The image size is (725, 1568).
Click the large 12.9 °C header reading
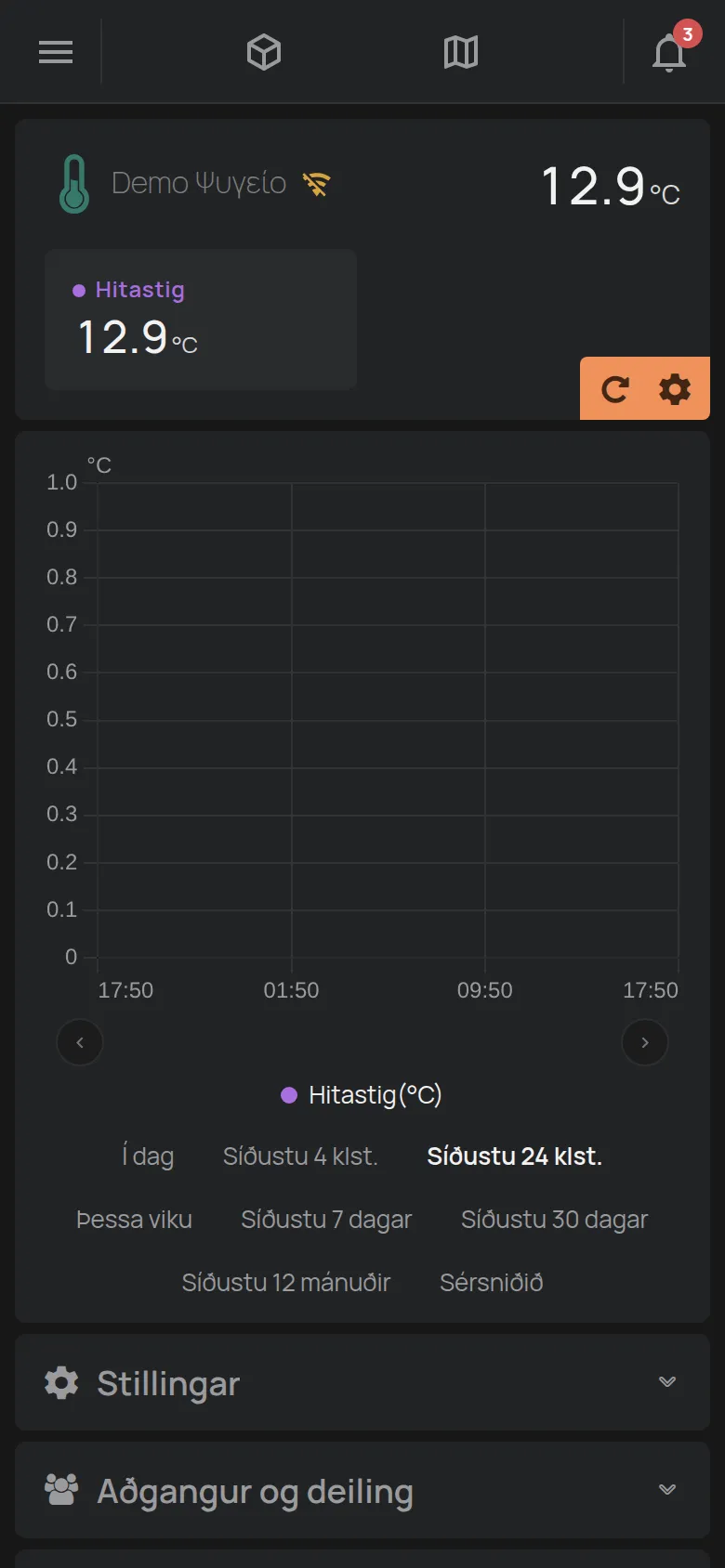pyautogui.click(x=611, y=187)
